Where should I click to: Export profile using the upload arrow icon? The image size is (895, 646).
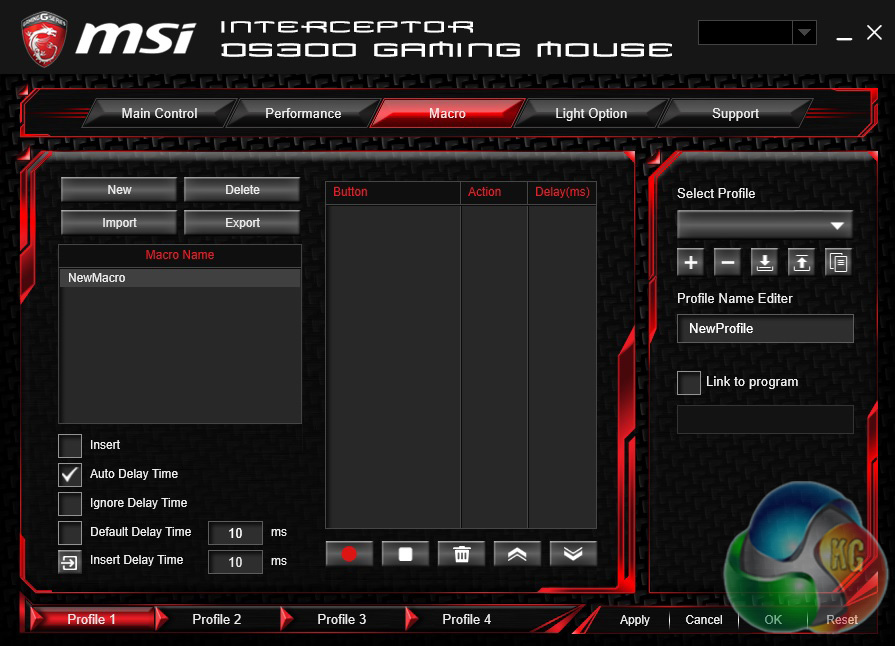[801, 263]
